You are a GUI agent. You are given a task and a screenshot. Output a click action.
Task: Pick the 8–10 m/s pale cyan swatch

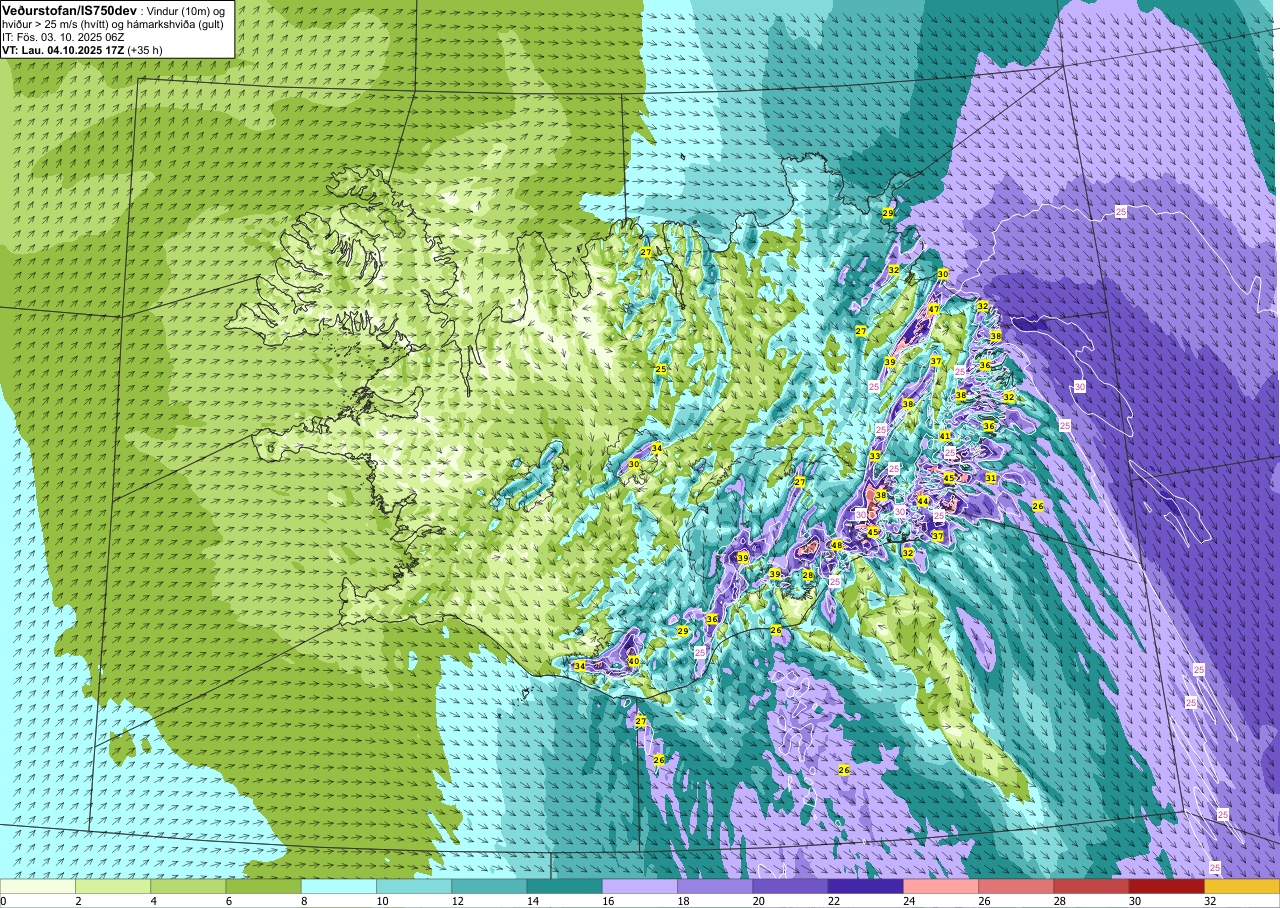[x=339, y=886]
